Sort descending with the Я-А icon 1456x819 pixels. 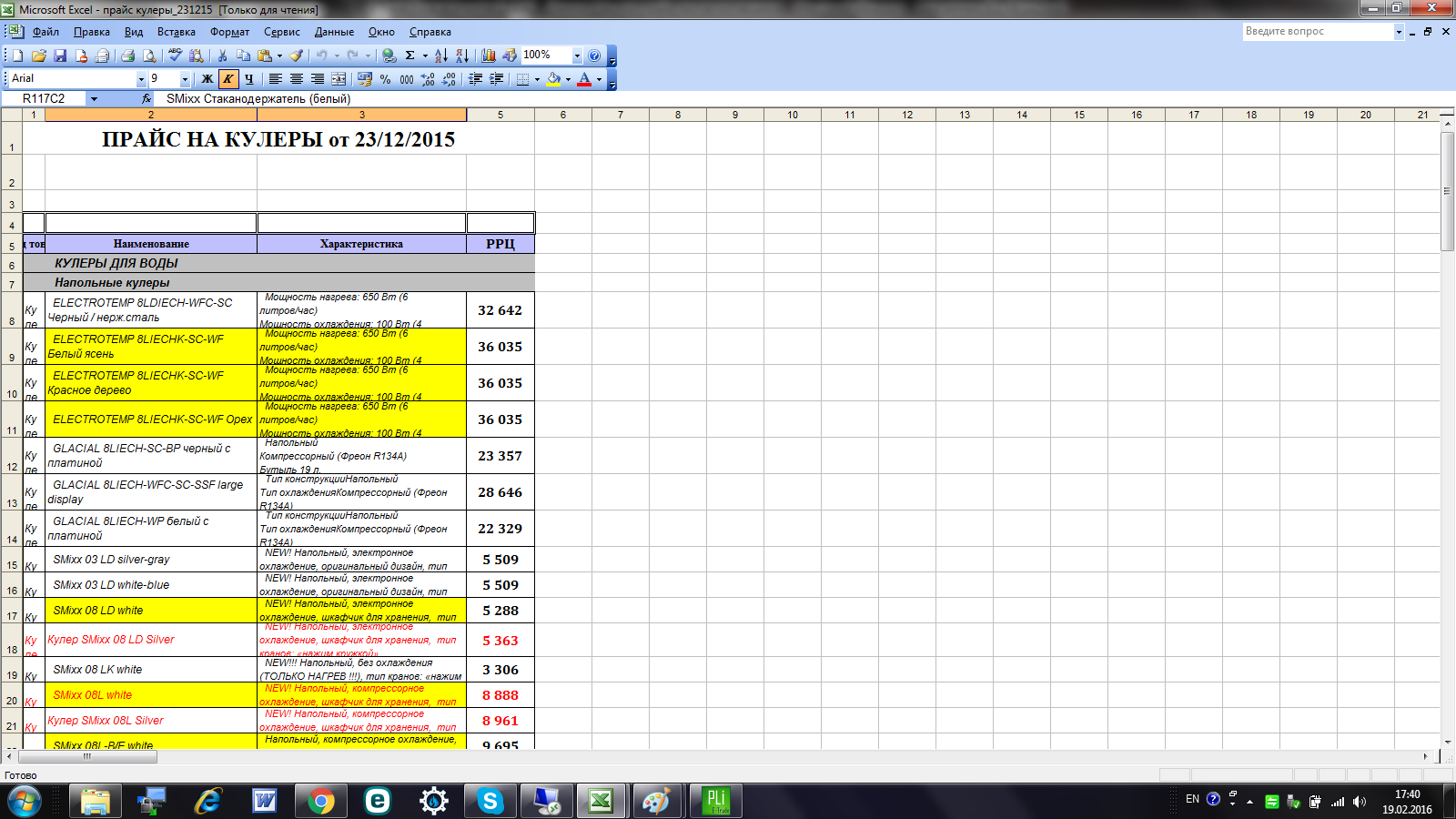[462, 56]
